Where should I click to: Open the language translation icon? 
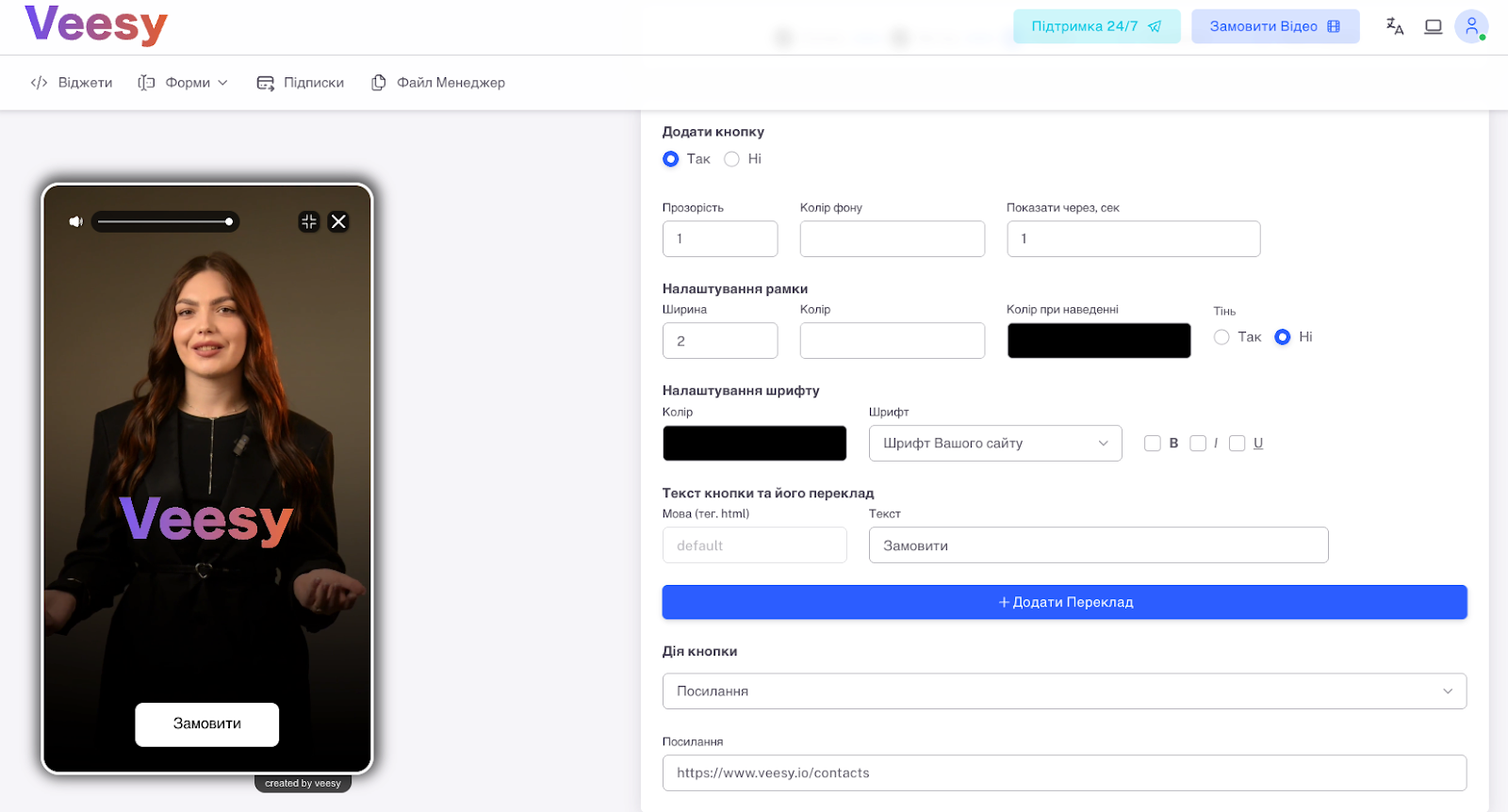pos(1395,26)
